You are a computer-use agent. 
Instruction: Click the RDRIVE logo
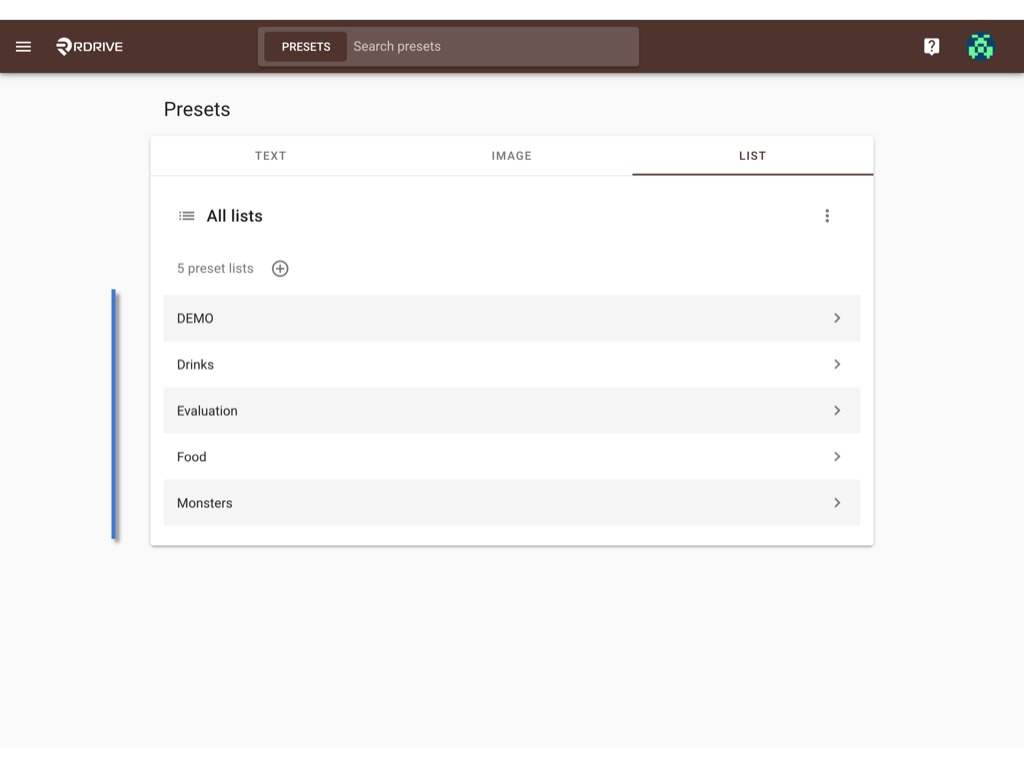pyautogui.click(x=89, y=46)
